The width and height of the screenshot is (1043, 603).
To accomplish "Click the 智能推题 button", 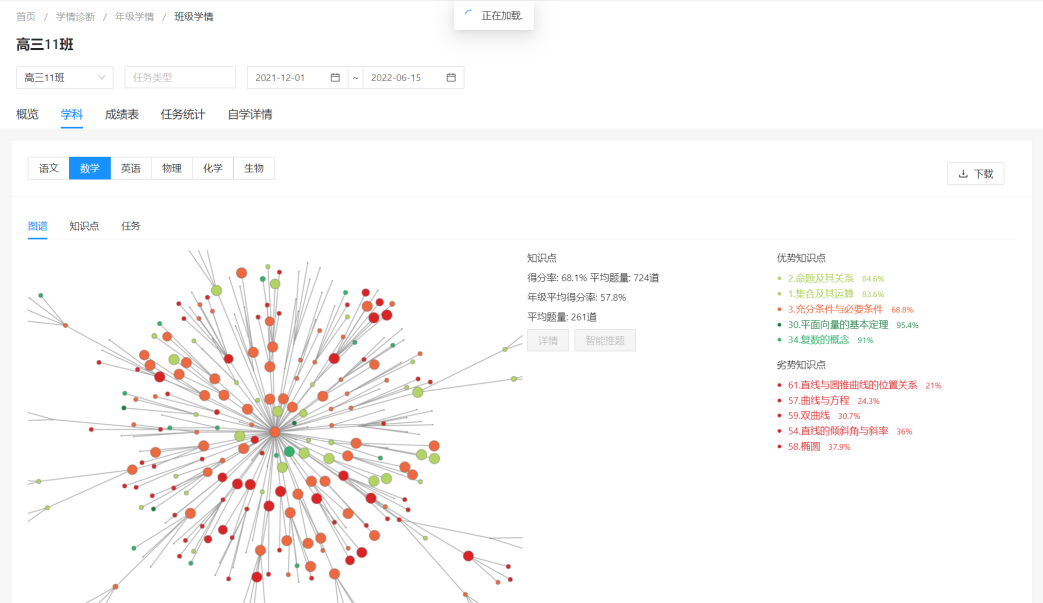I will coord(605,340).
